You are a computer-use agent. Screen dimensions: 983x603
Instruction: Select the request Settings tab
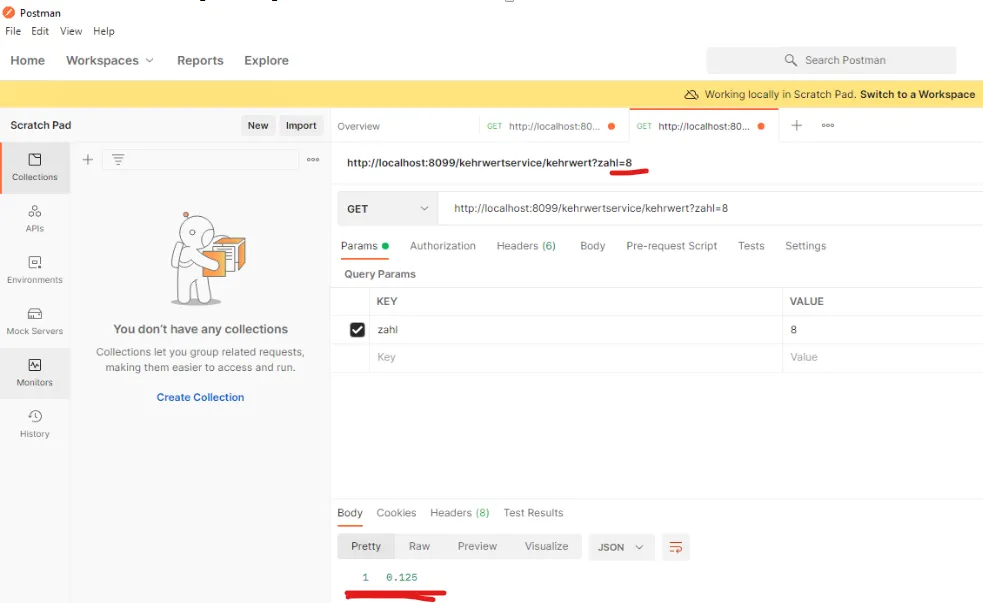coord(806,246)
